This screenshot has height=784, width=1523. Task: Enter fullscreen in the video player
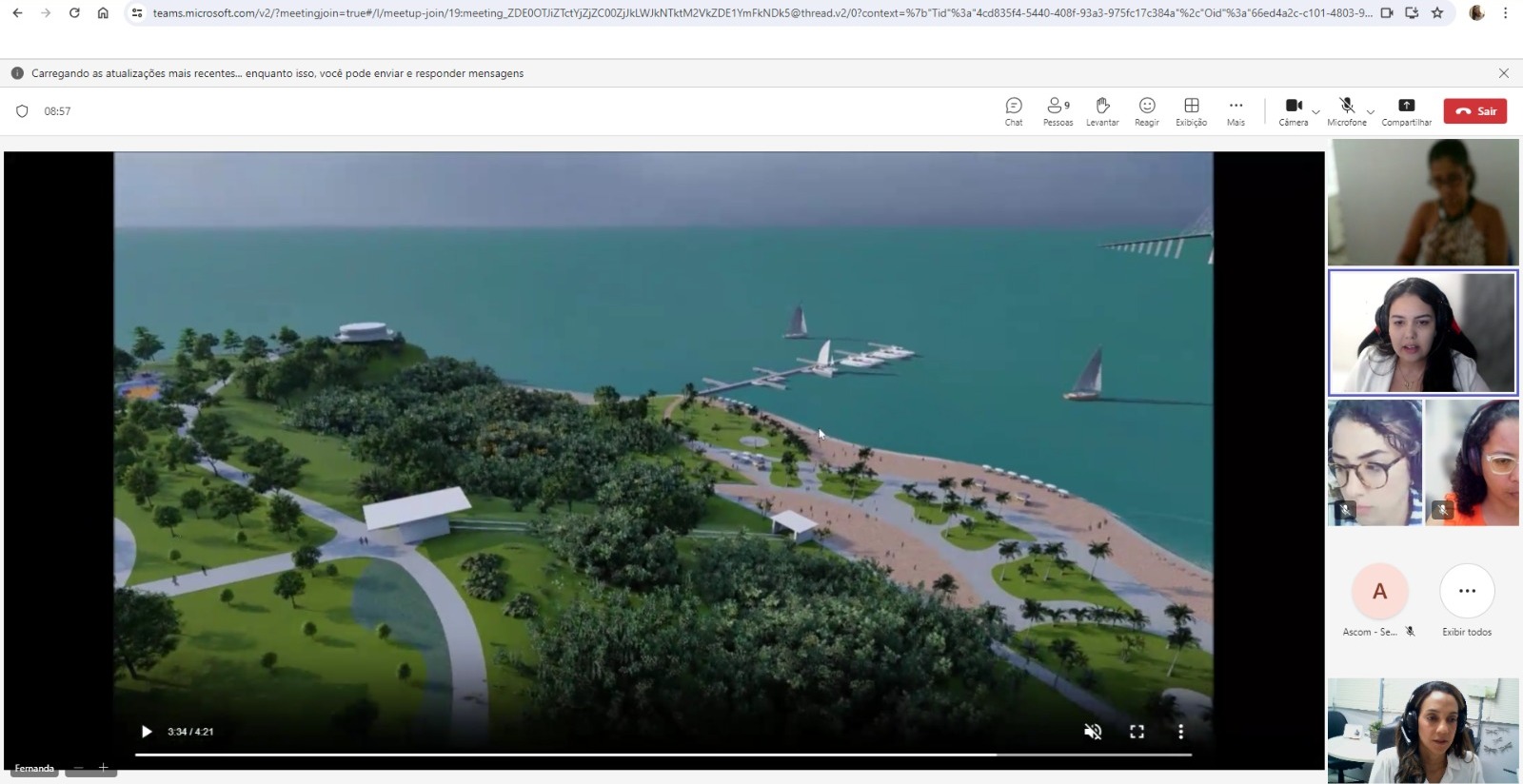(x=1137, y=732)
